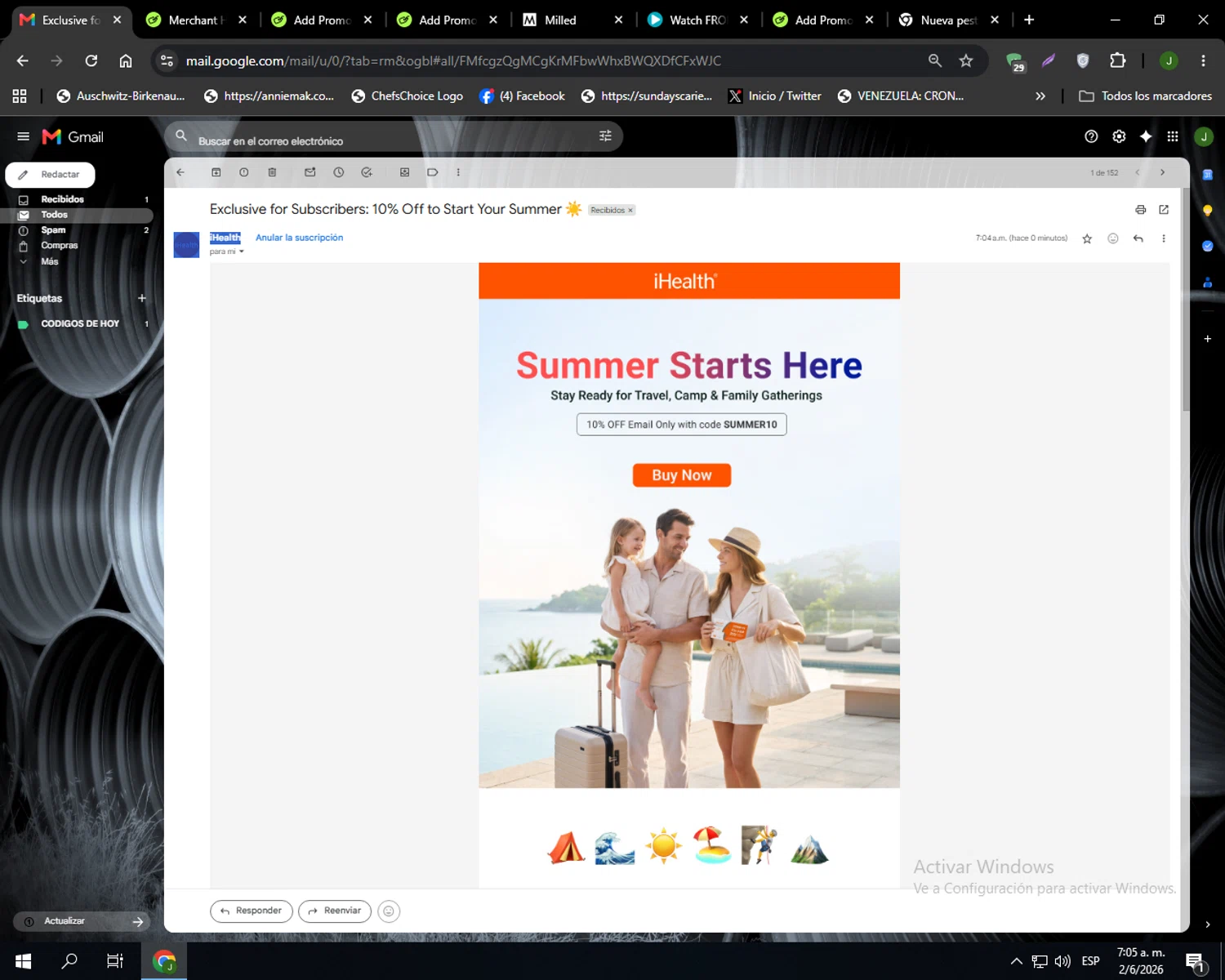Archive this email using the archive icon

[x=216, y=172]
